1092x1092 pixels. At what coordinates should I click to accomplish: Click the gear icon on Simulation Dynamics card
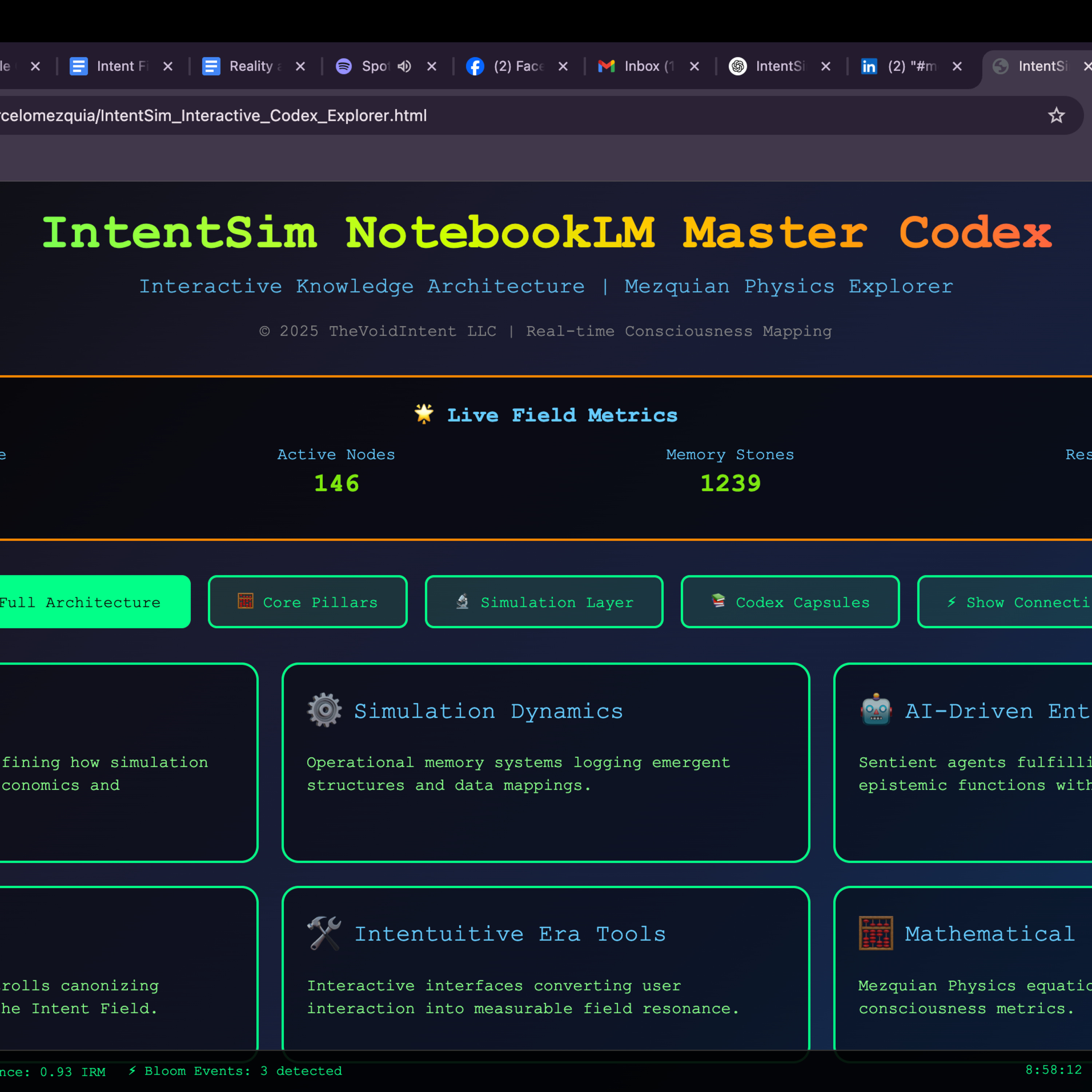point(324,710)
